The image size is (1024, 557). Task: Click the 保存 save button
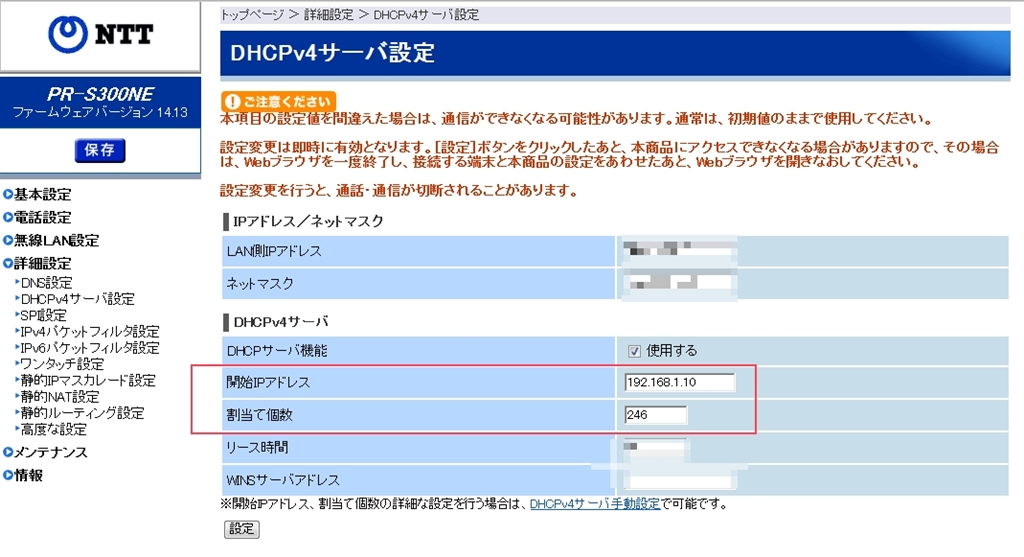click(99, 150)
